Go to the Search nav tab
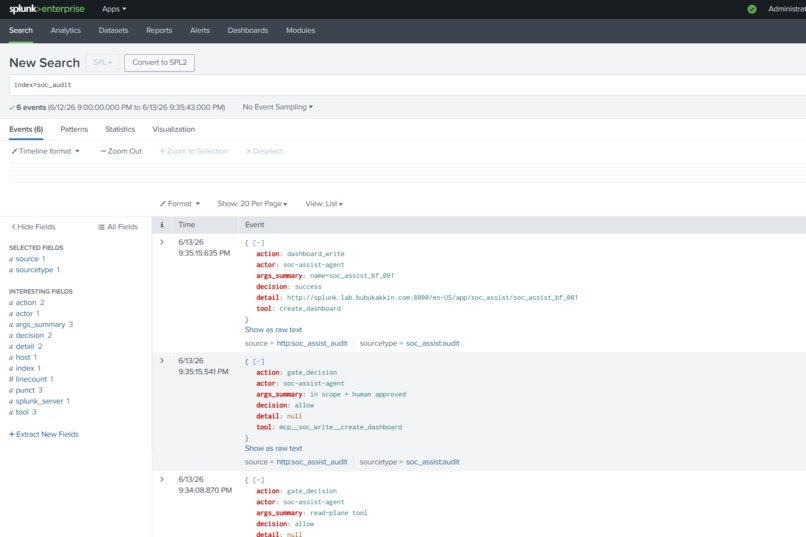The width and height of the screenshot is (806, 537). pos(21,30)
